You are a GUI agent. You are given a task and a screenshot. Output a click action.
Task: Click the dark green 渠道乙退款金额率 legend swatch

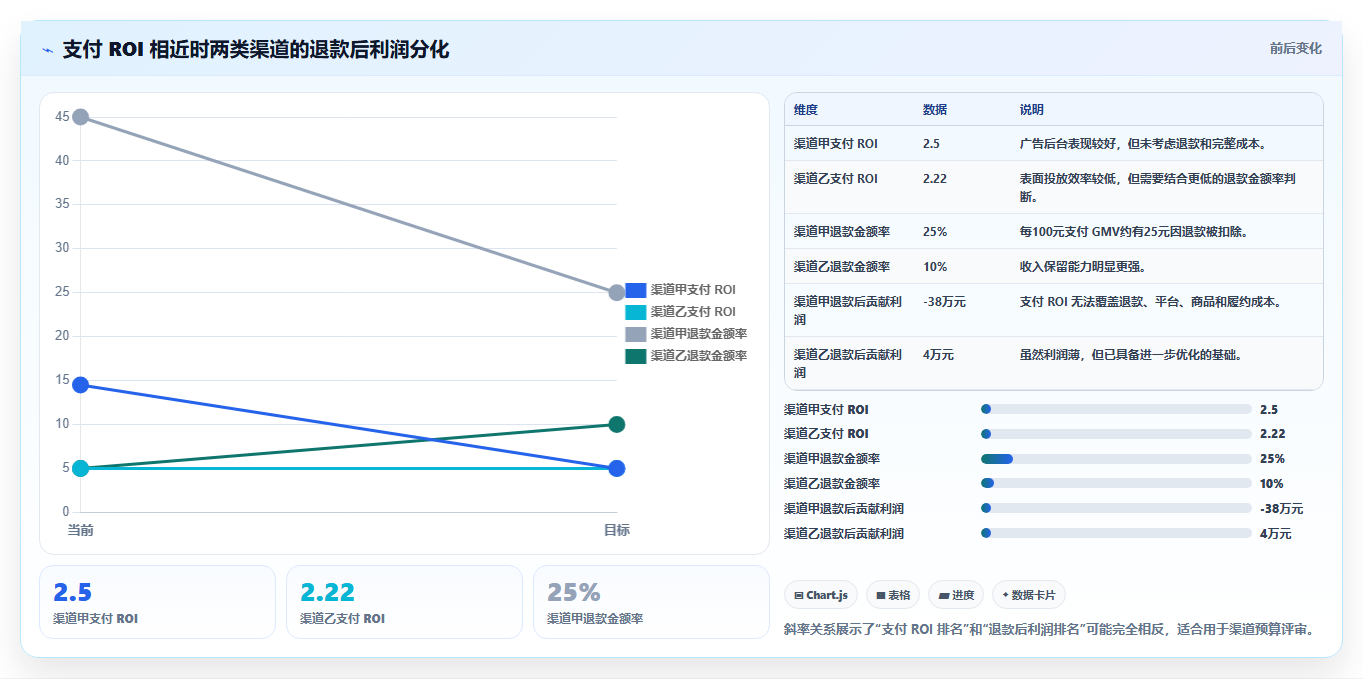coord(636,356)
